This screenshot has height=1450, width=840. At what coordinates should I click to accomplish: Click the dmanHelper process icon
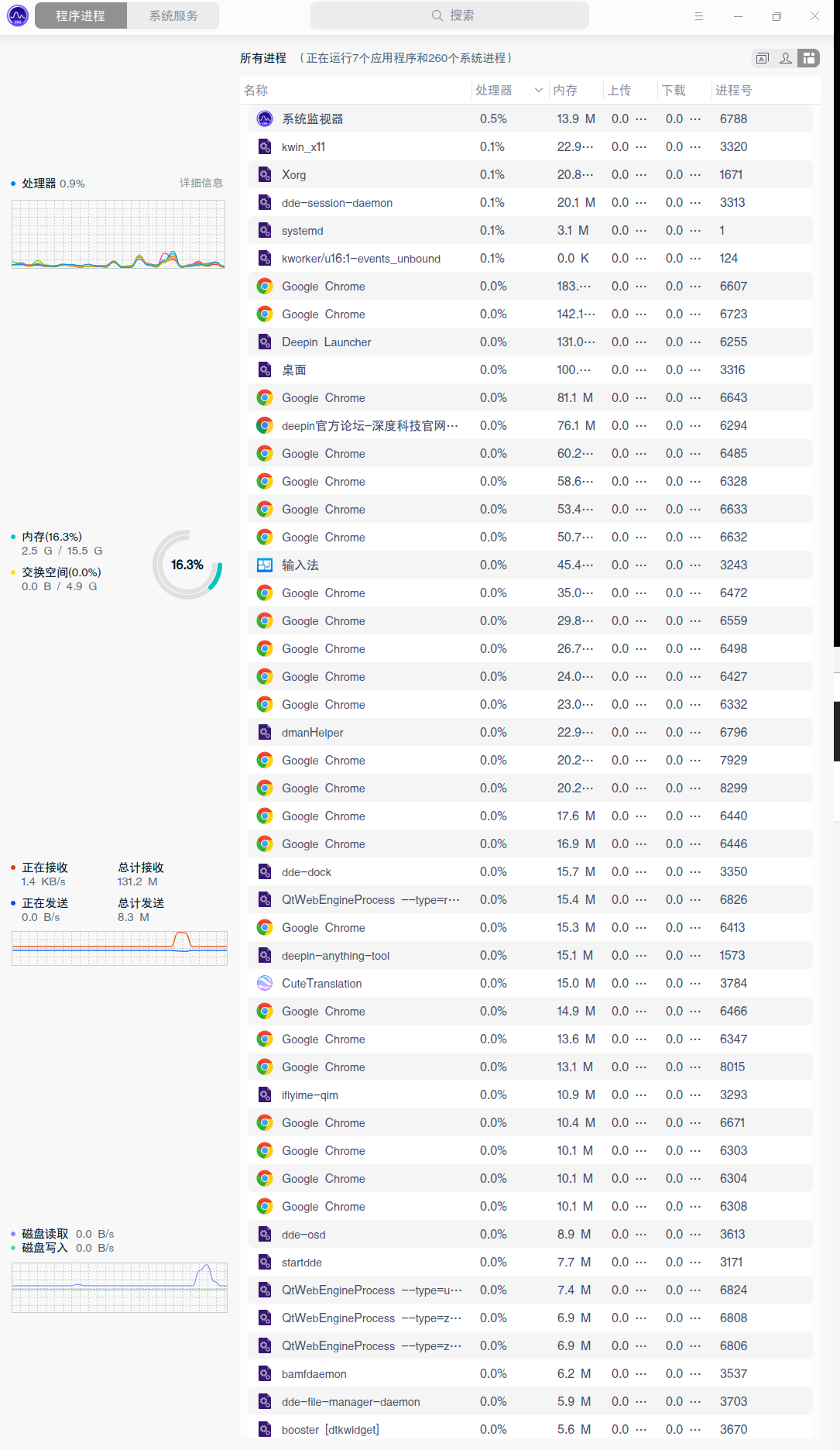tap(265, 732)
